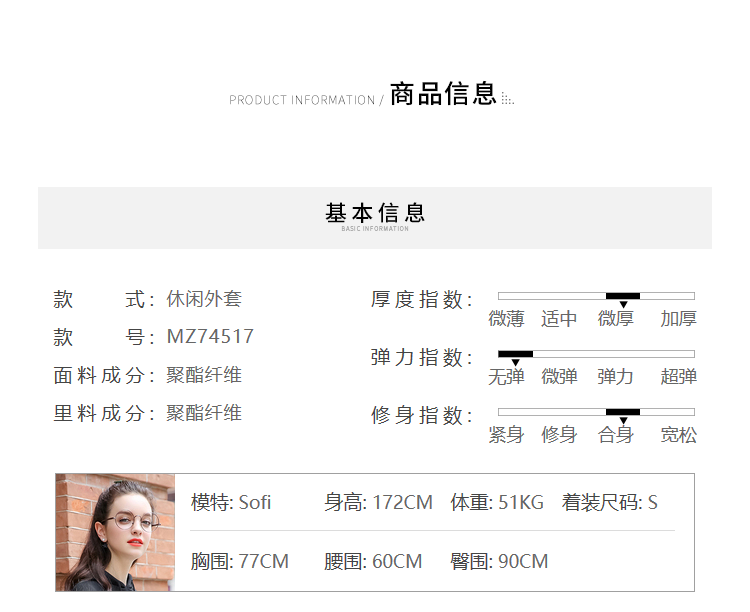Click the 着装尺码 S size text
Image resolution: width=750 pixels, height=612 pixels.
[609, 502]
